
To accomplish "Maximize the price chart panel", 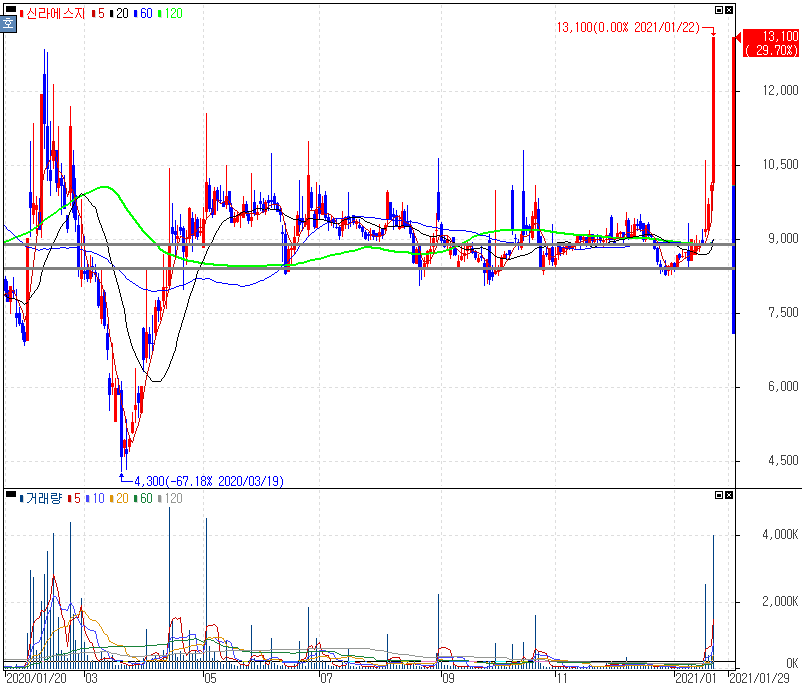I will 719,10.
